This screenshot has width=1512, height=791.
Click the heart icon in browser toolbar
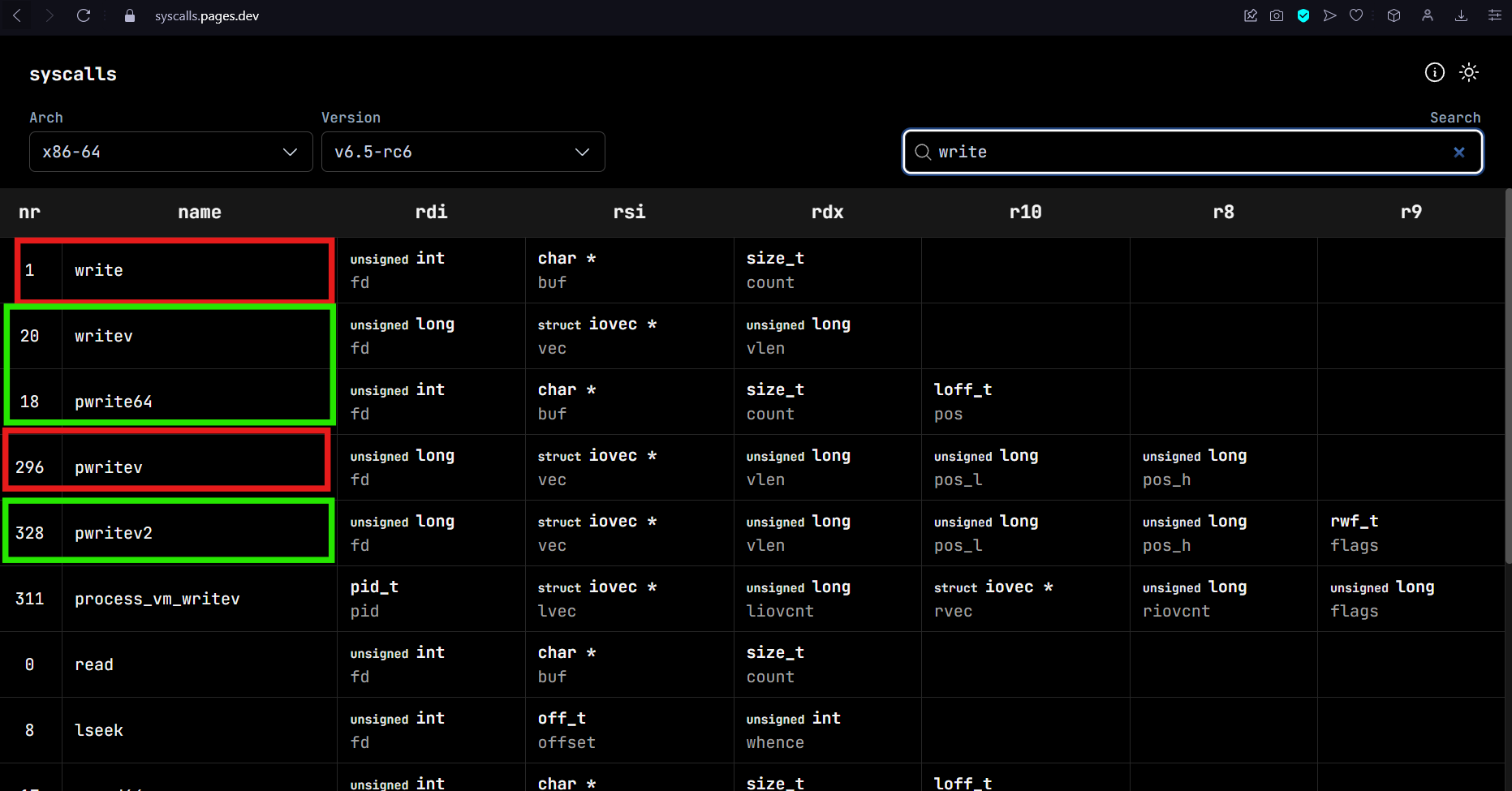click(1356, 16)
